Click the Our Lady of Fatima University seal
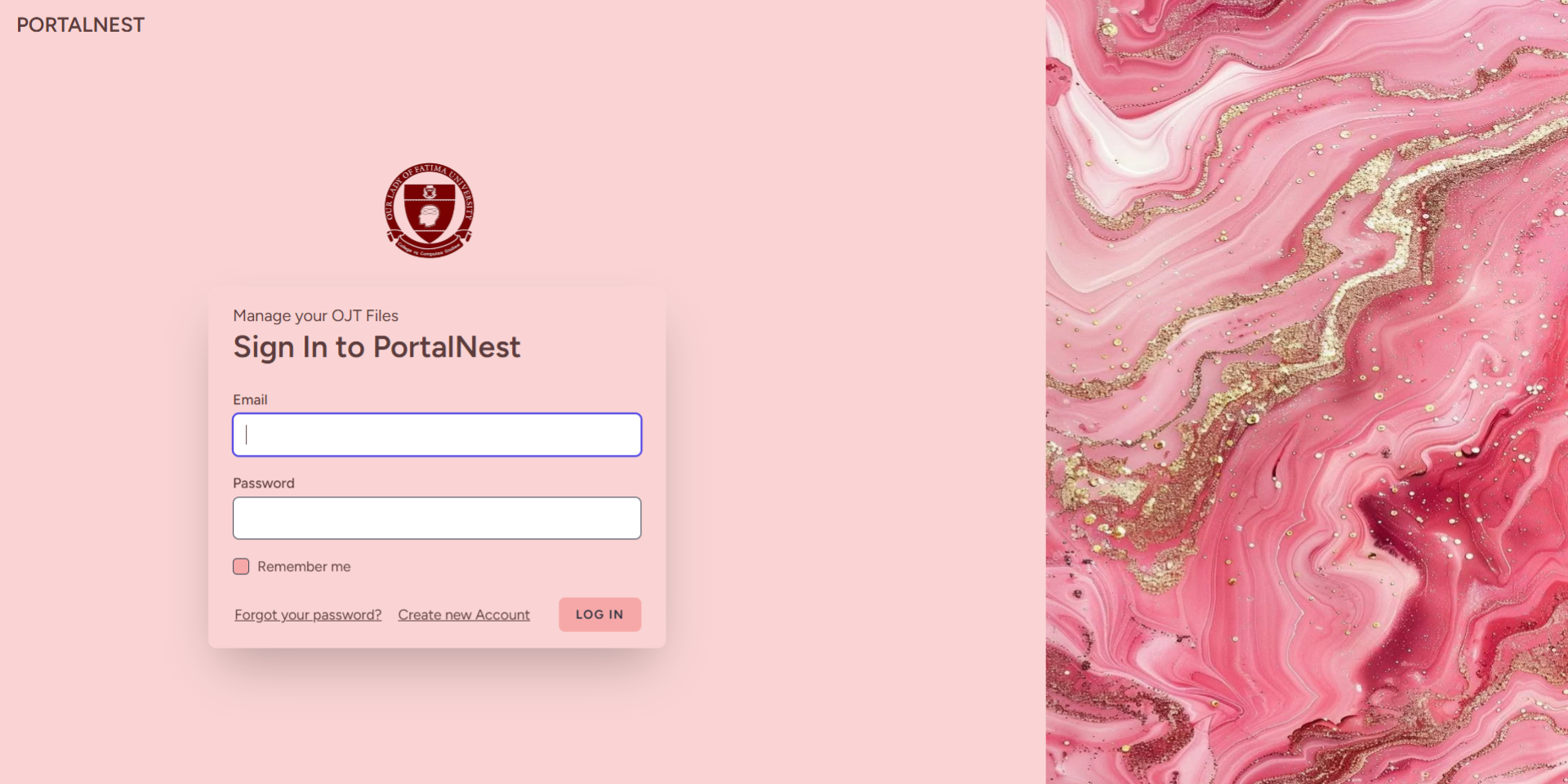Viewport: 1568px width, 784px height. click(429, 210)
